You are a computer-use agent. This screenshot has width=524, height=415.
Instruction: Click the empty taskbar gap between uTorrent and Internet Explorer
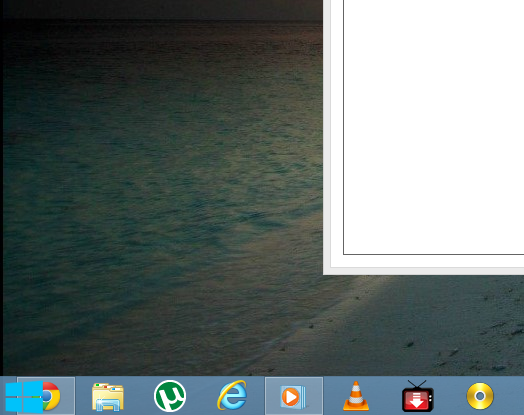(201, 396)
